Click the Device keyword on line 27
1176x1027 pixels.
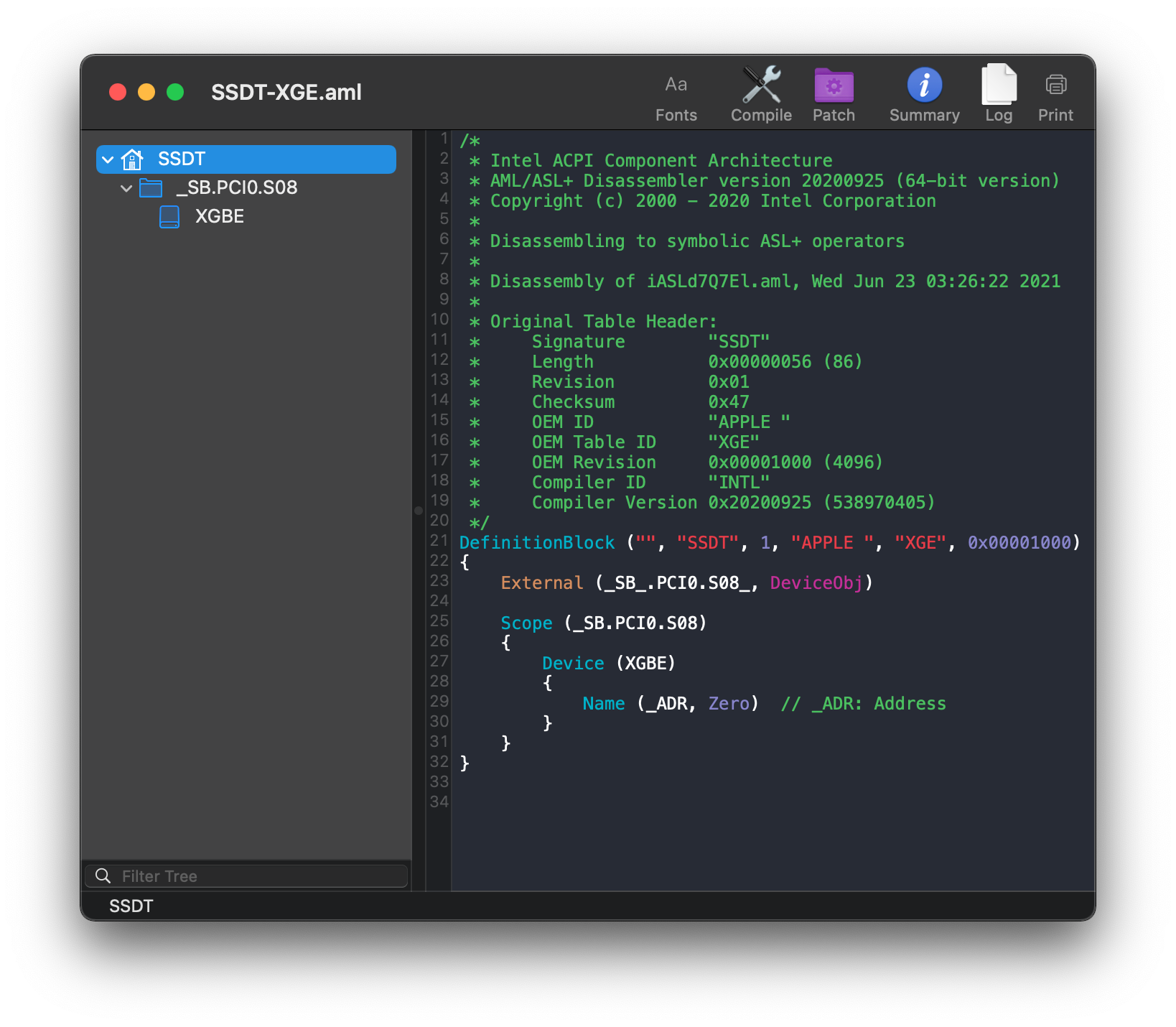[x=573, y=663]
